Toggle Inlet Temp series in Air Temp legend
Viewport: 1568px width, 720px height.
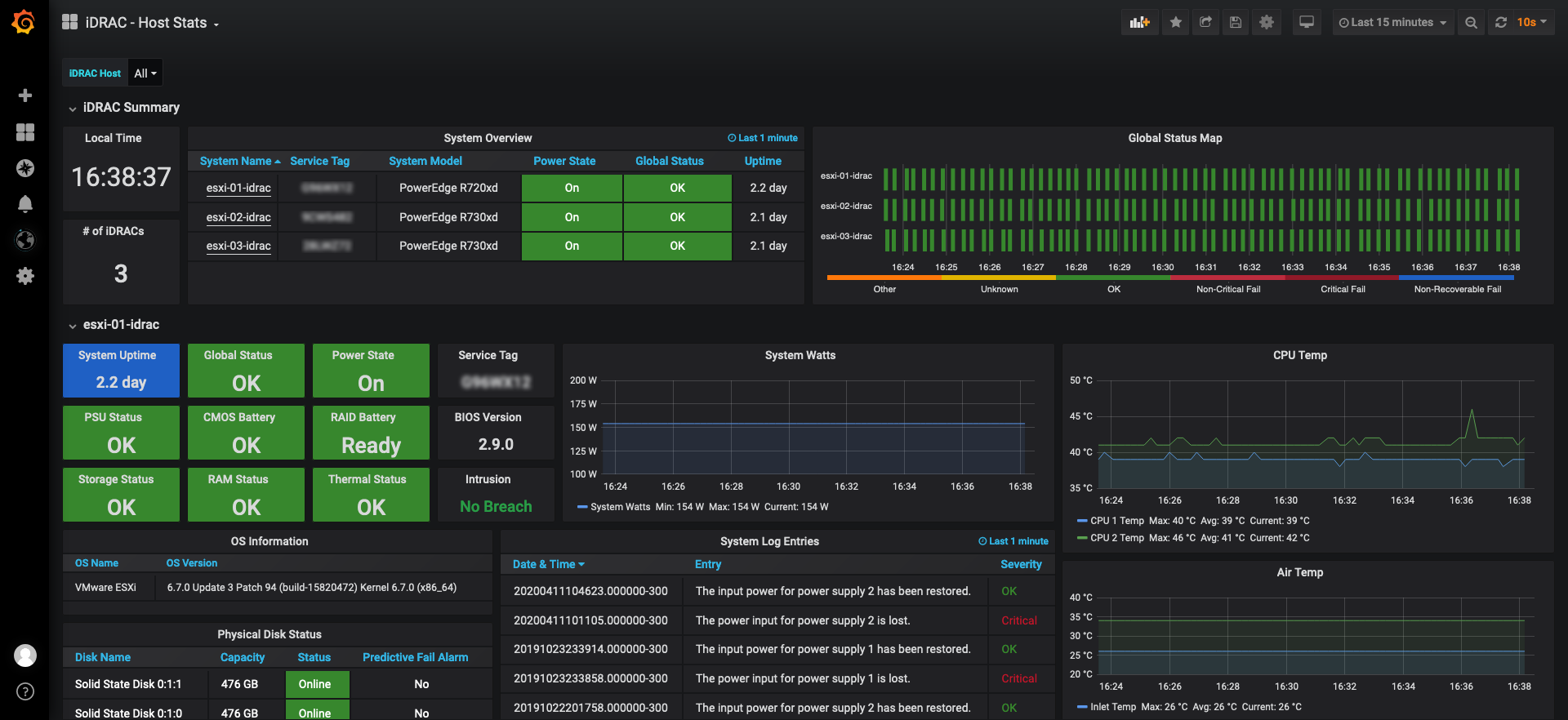(x=1112, y=707)
